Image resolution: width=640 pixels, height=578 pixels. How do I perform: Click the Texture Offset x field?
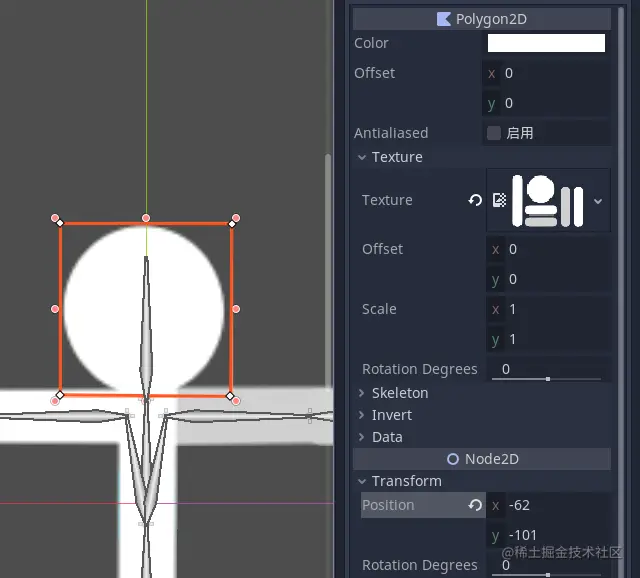coord(549,249)
